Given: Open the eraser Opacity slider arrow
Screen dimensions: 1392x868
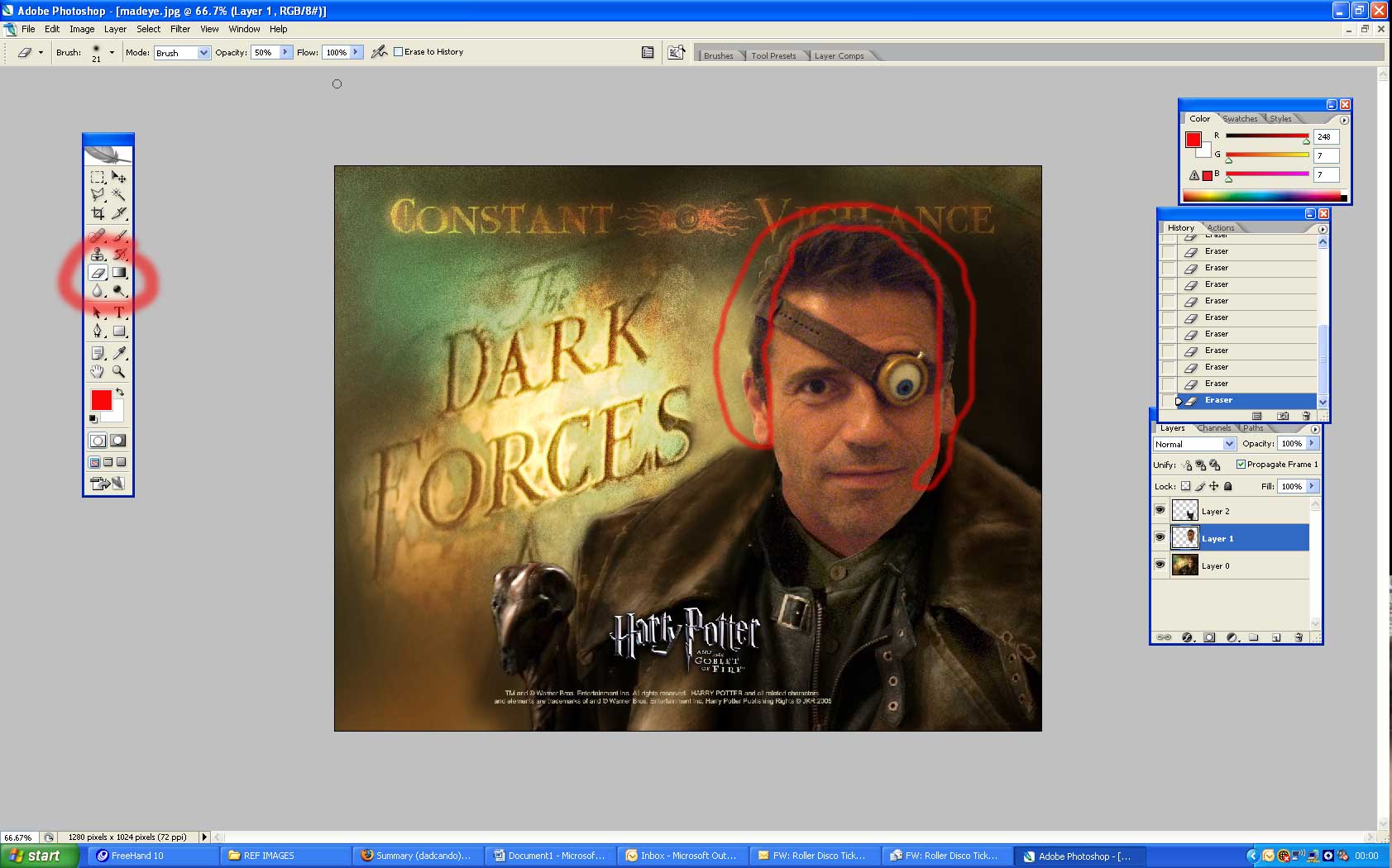Looking at the screenshot, I should pos(285,51).
